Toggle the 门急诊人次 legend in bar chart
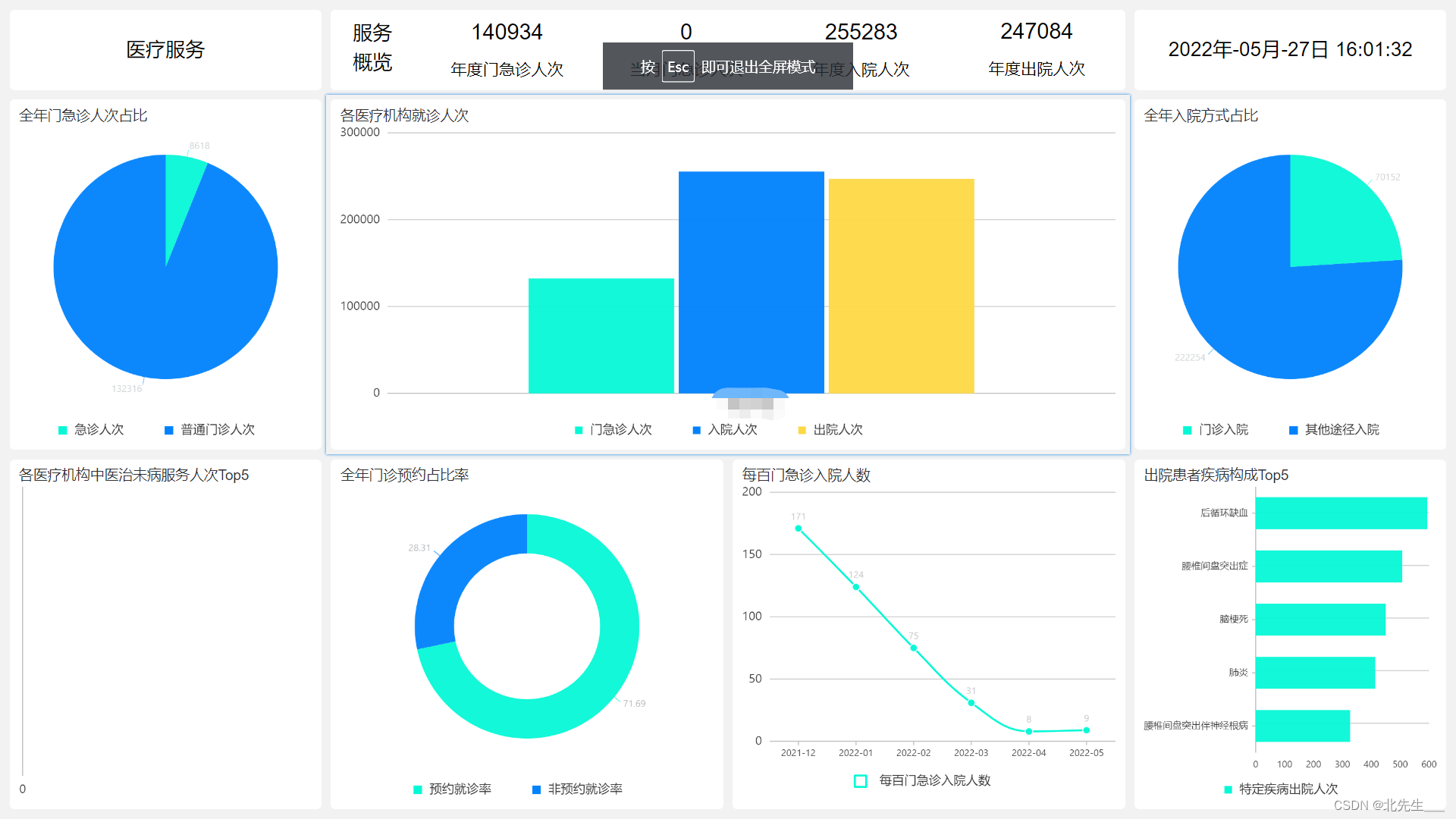The width and height of the screenshot is (1456, 819). pyautogui.click(x=613, y=430)
